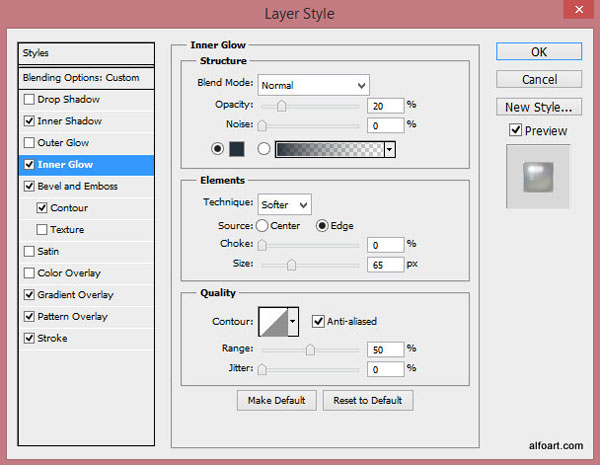600x465 pixels.
Task: Select the gradient radio button
Action: [x=263, y=148]
